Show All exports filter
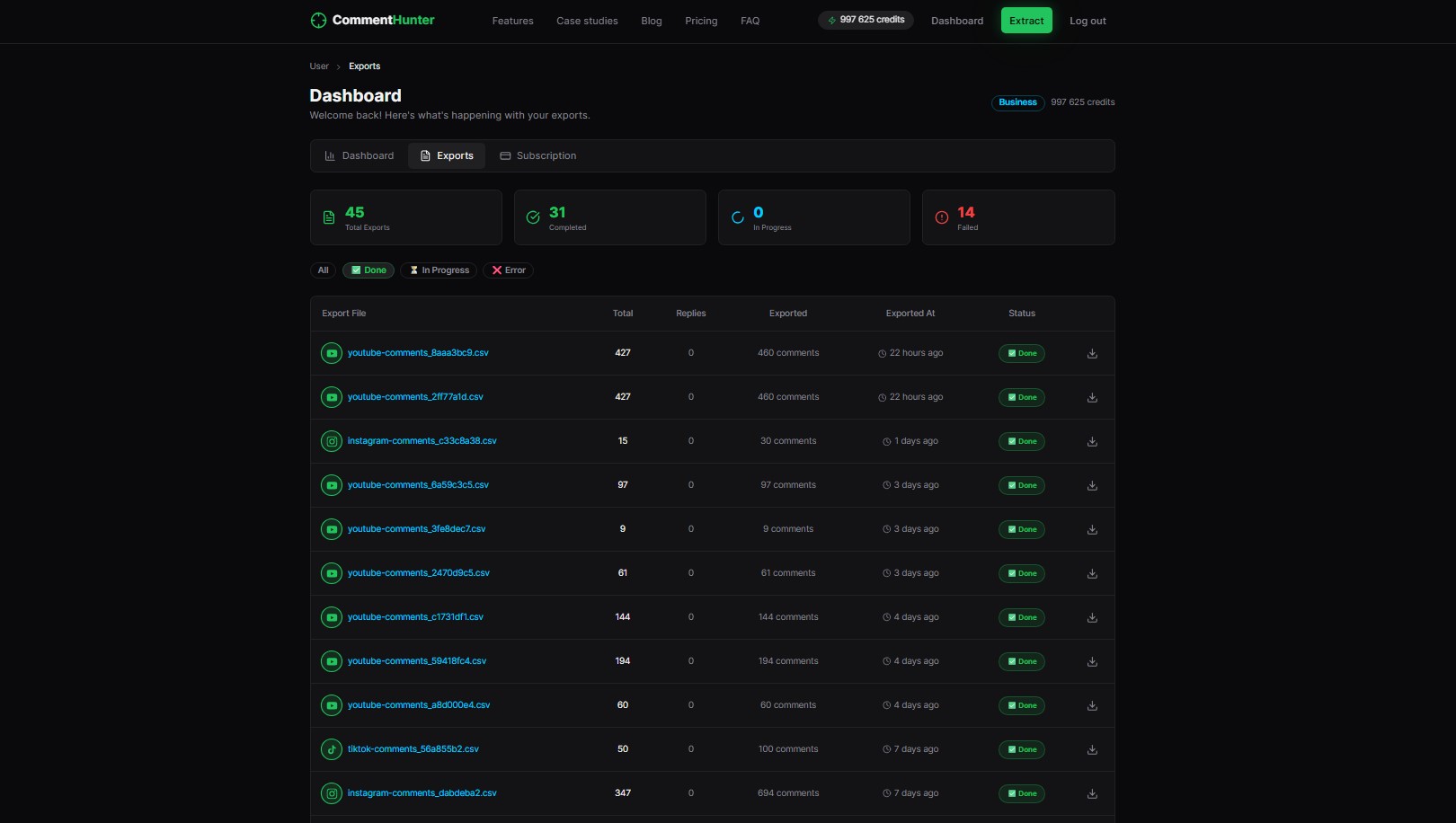Screen dimensions: 1456x823 tap(323, 270)
